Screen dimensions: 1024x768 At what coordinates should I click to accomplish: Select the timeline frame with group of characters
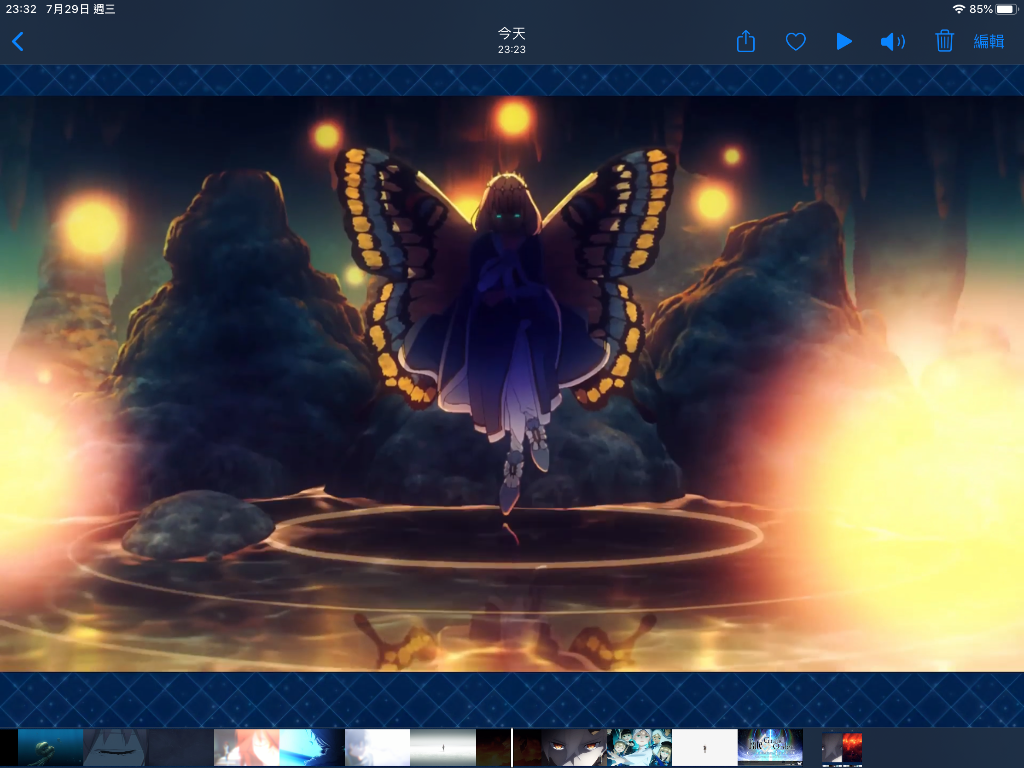(639, 747)
